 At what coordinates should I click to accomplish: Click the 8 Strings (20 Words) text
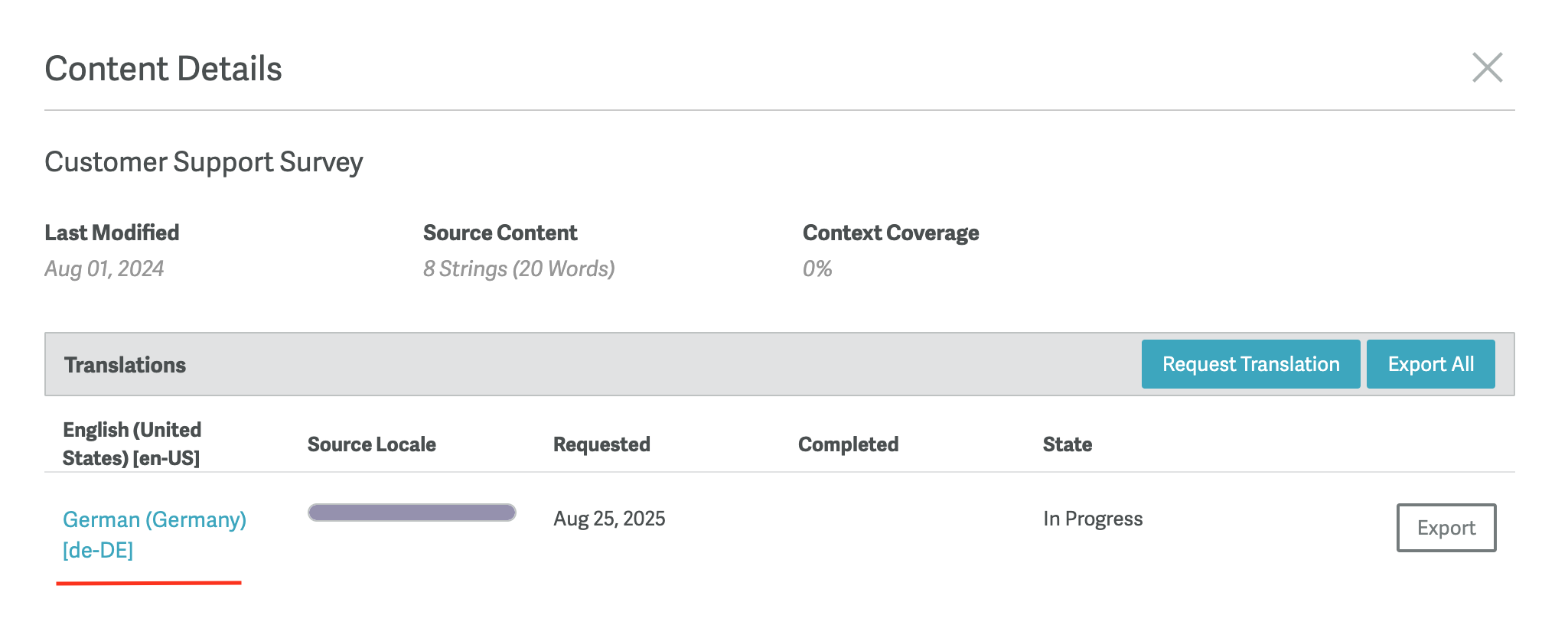point(519,268)
